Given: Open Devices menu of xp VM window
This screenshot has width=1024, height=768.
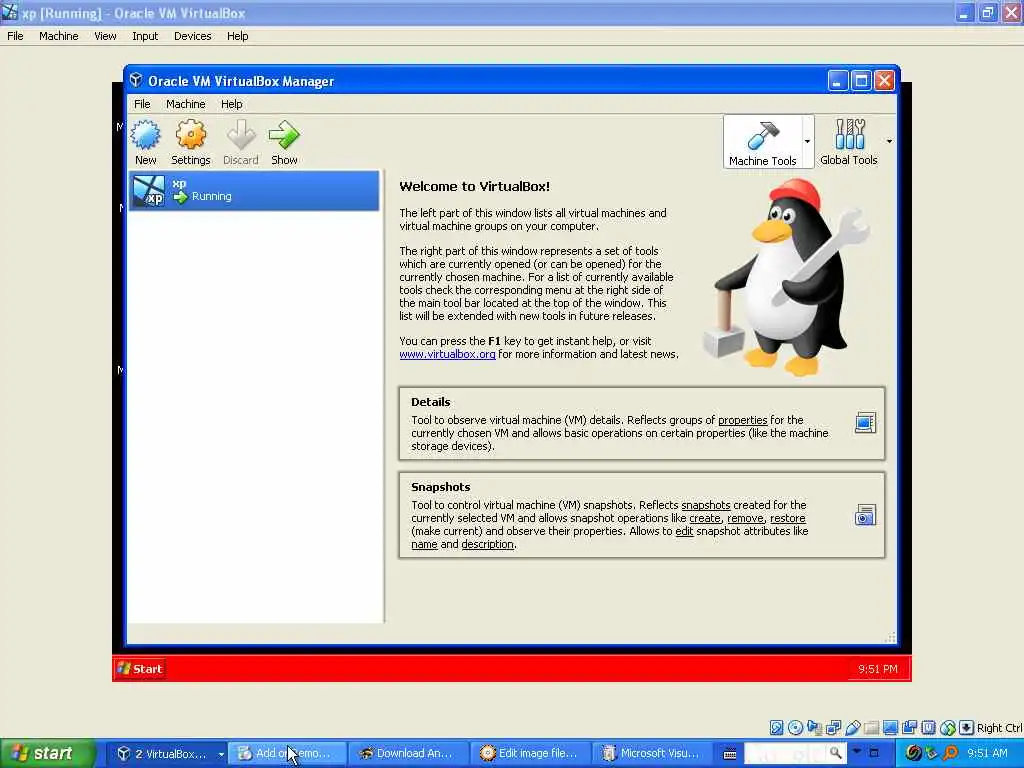Looking at the screenshot, I should click(x=193, y=36).
